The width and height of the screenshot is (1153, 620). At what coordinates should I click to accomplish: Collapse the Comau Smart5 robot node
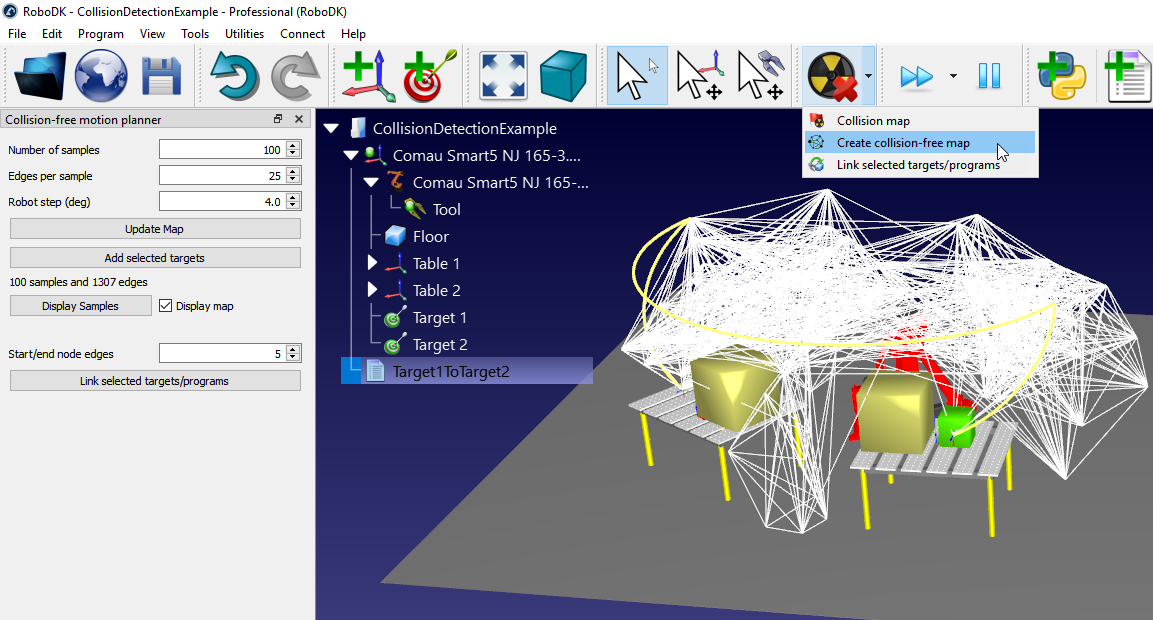click(x=371, y=182)
